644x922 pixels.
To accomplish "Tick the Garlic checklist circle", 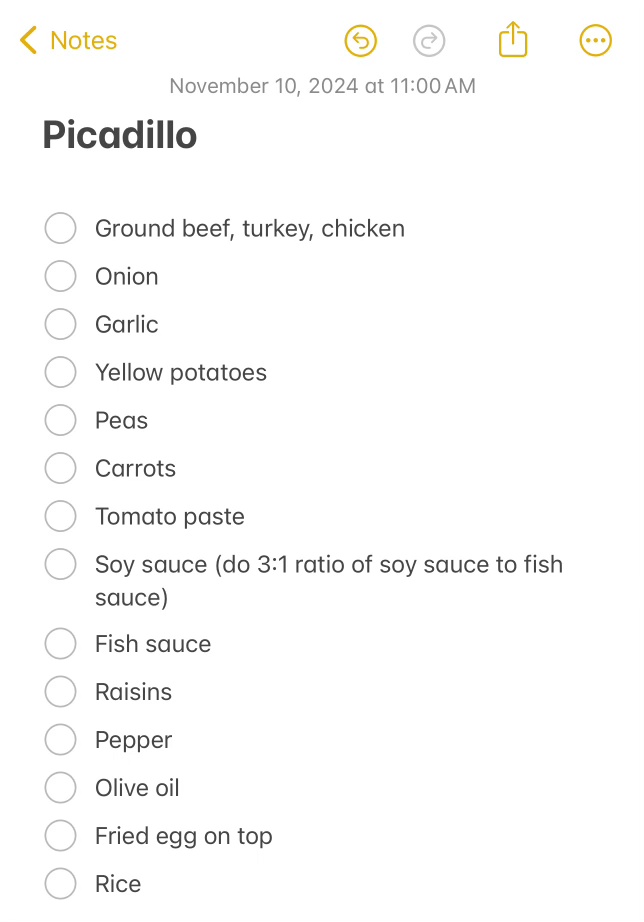I will 61,324.
